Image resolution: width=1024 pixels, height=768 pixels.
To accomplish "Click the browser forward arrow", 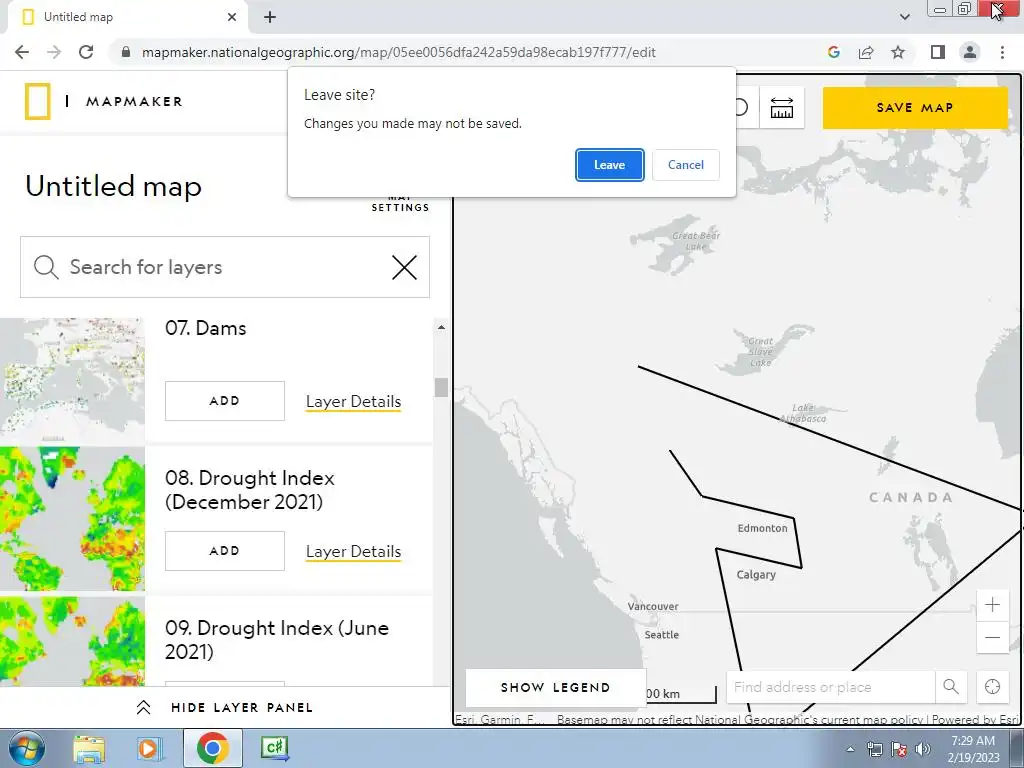I will click(x=54, y=52).
